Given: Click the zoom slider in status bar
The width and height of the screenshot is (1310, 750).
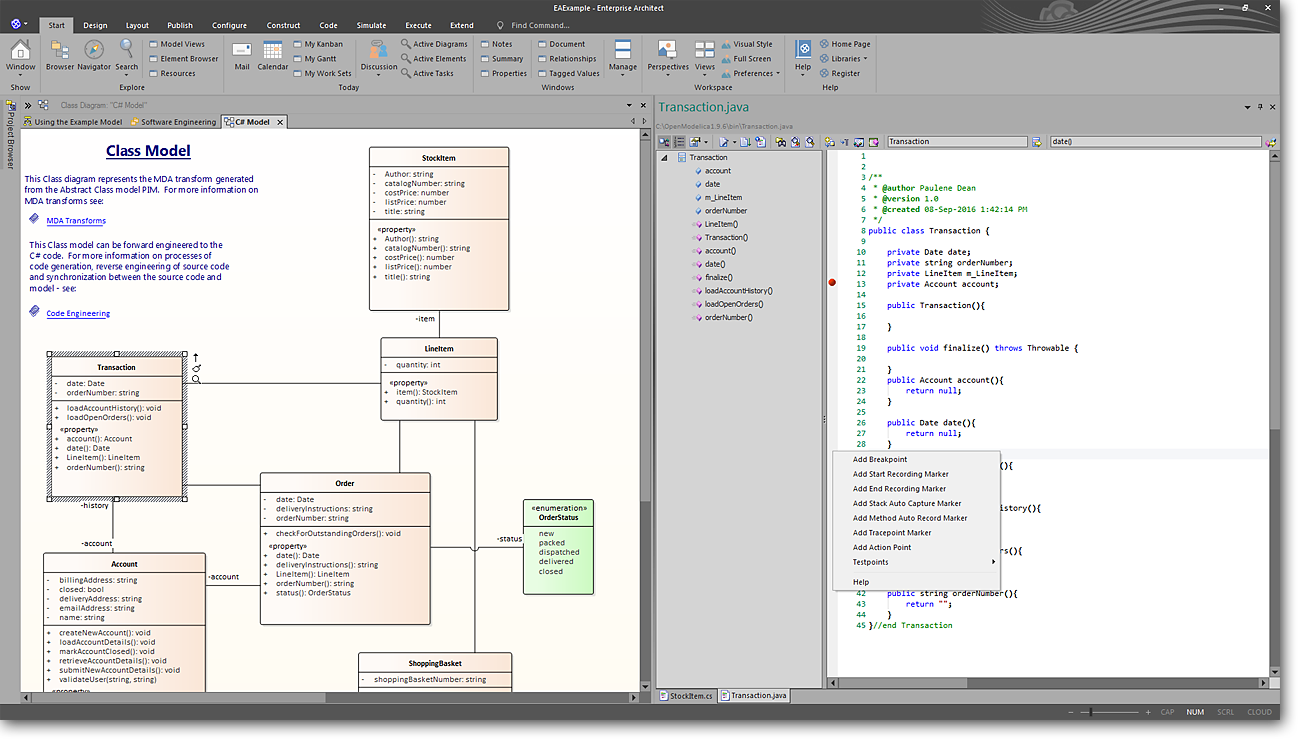Looking at the screenshot, I should coord(1092,712).
